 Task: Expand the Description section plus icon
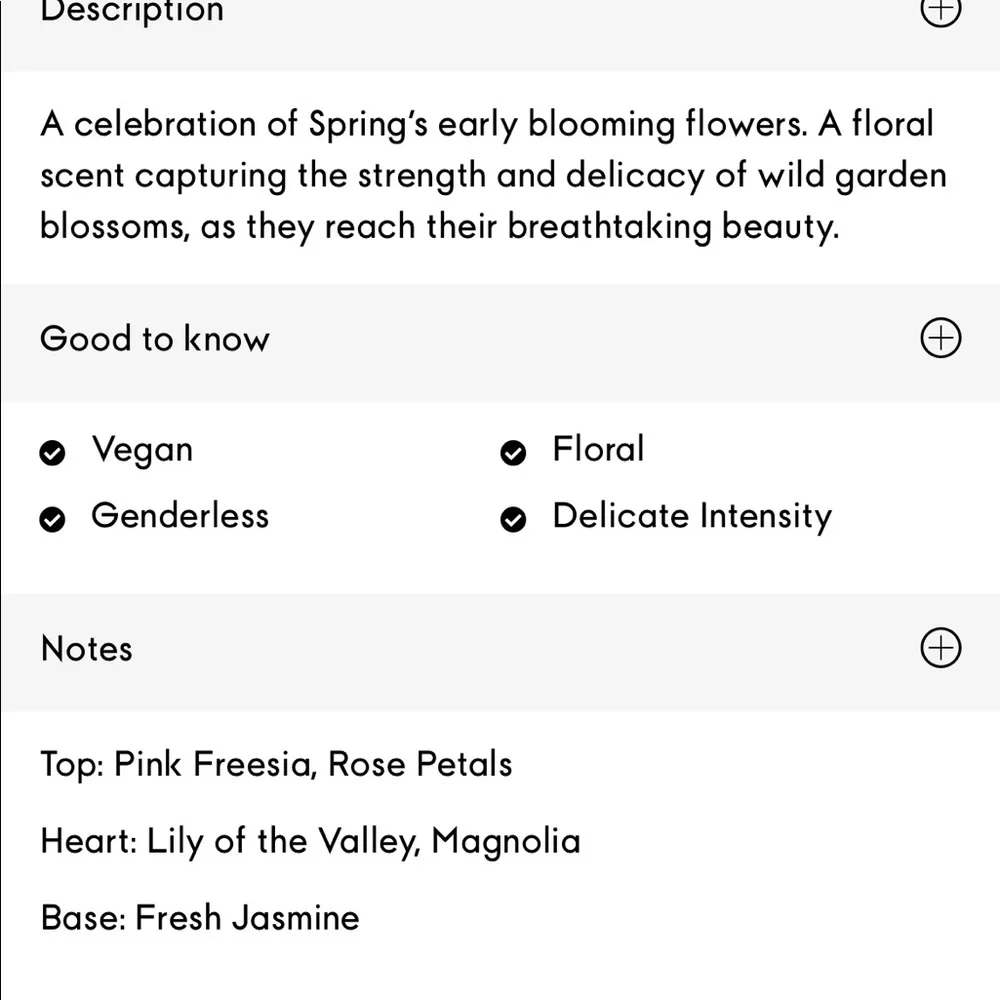pos(939,10)
